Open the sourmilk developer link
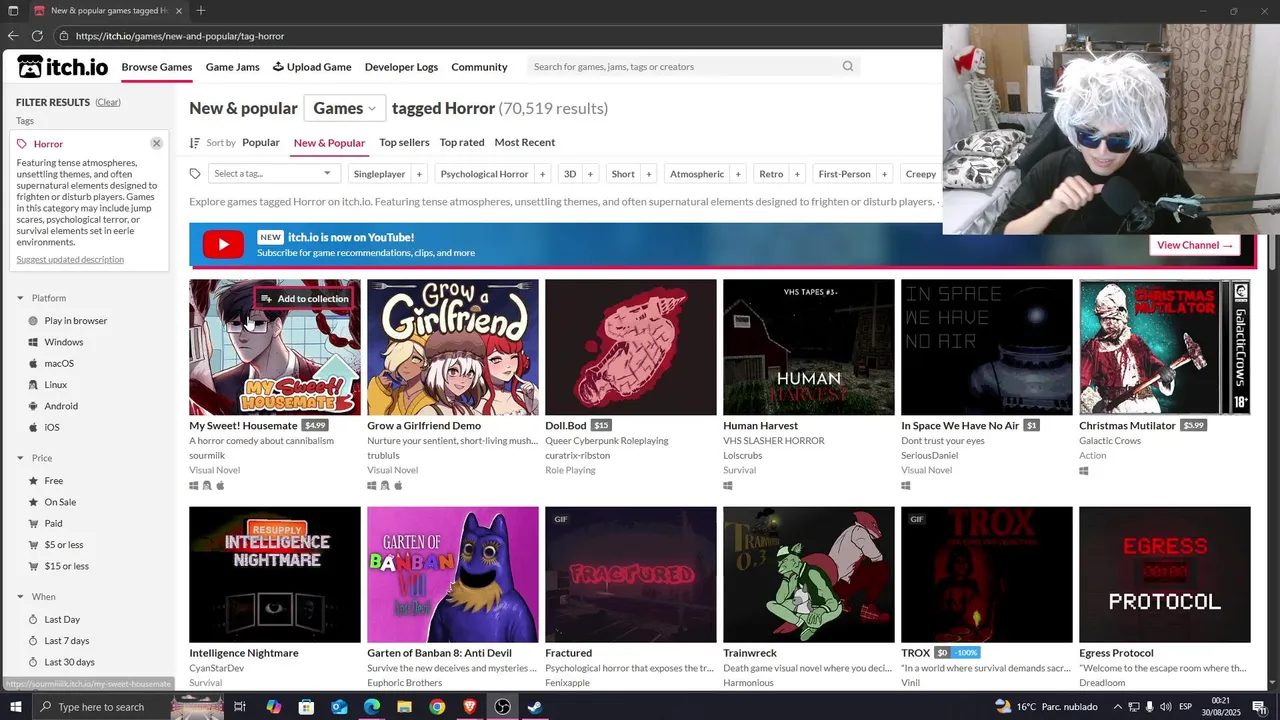 tap(207, 455)
